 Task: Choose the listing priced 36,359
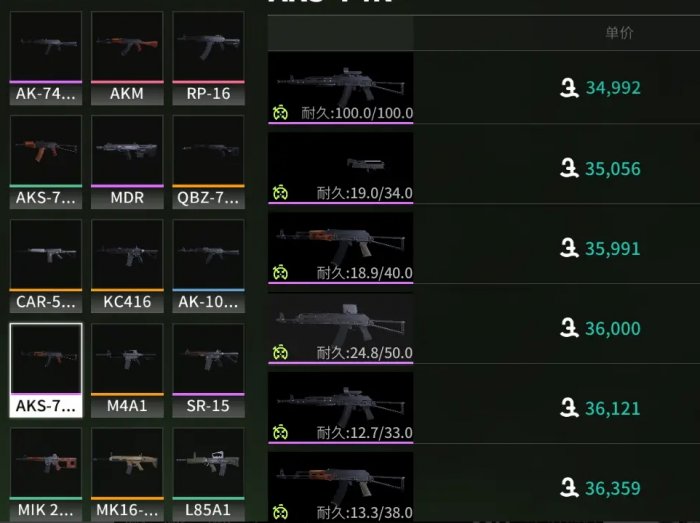point(484,487)
